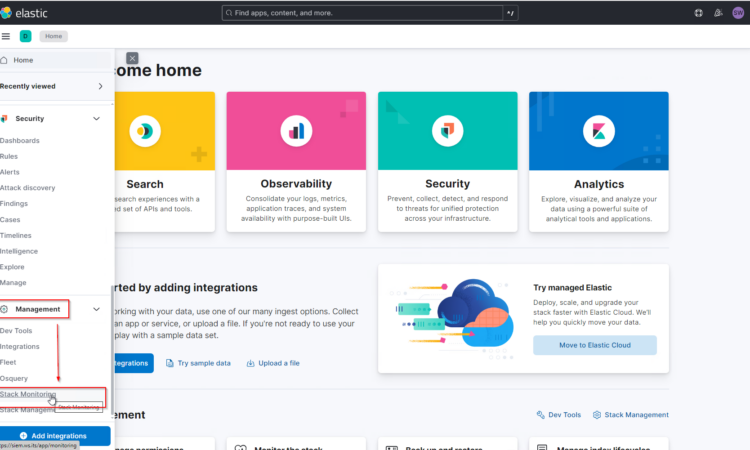Open Alerts in the sidebar

coord(10,172)
